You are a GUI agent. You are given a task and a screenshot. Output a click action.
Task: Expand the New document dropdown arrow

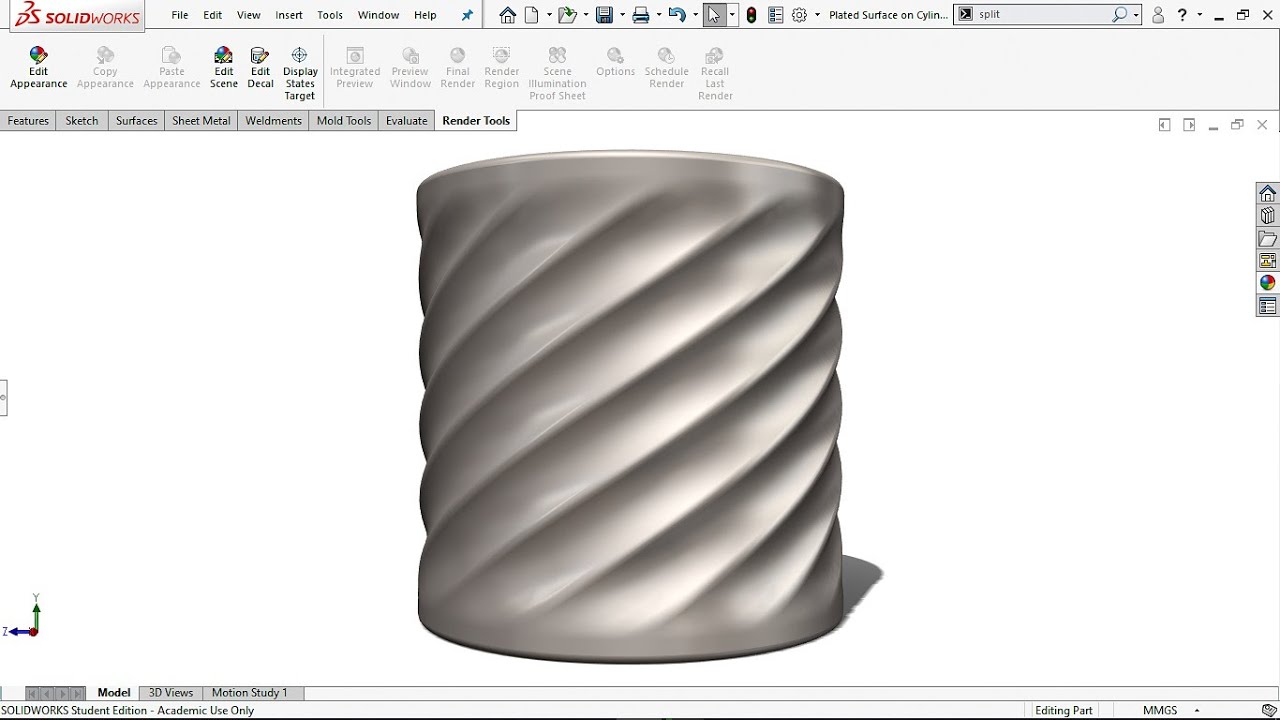coord(549,15)
